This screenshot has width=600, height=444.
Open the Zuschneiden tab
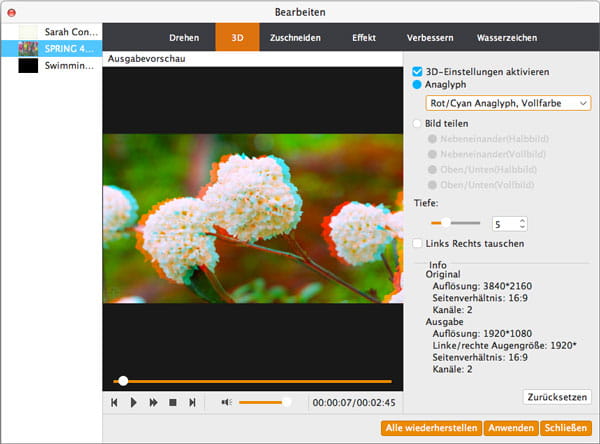[x=295, y=38]
